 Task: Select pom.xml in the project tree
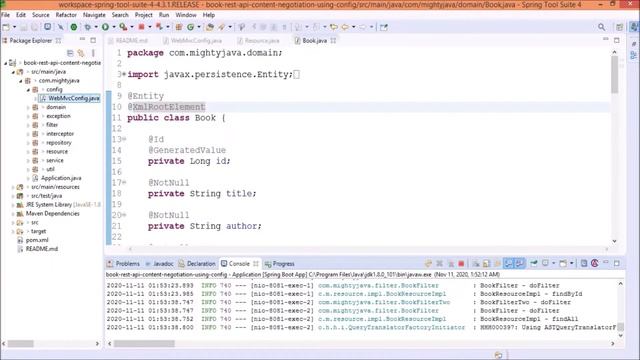tap(33, 240)
